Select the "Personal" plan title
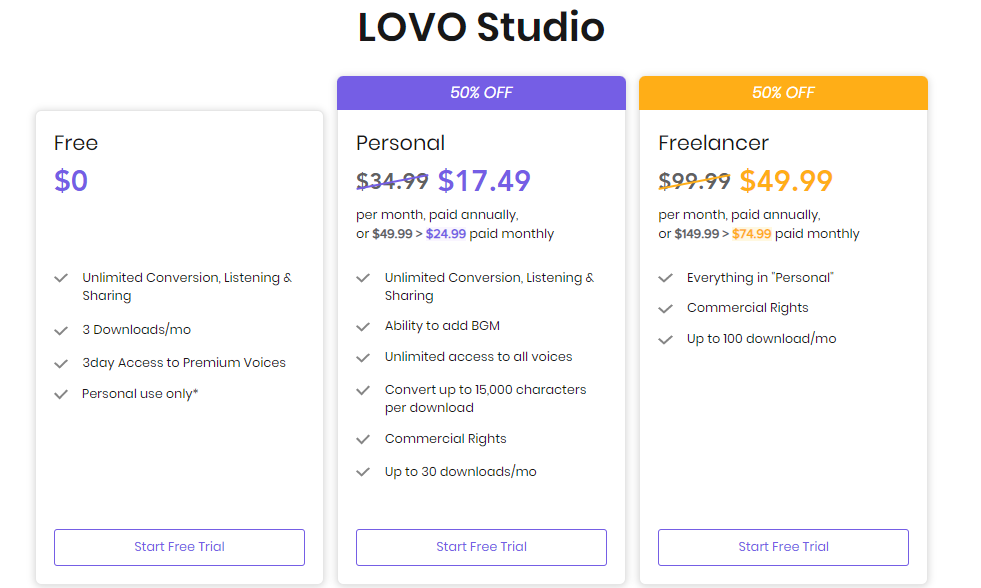This screenshot has width=981, height=588. tap(400, 143)
